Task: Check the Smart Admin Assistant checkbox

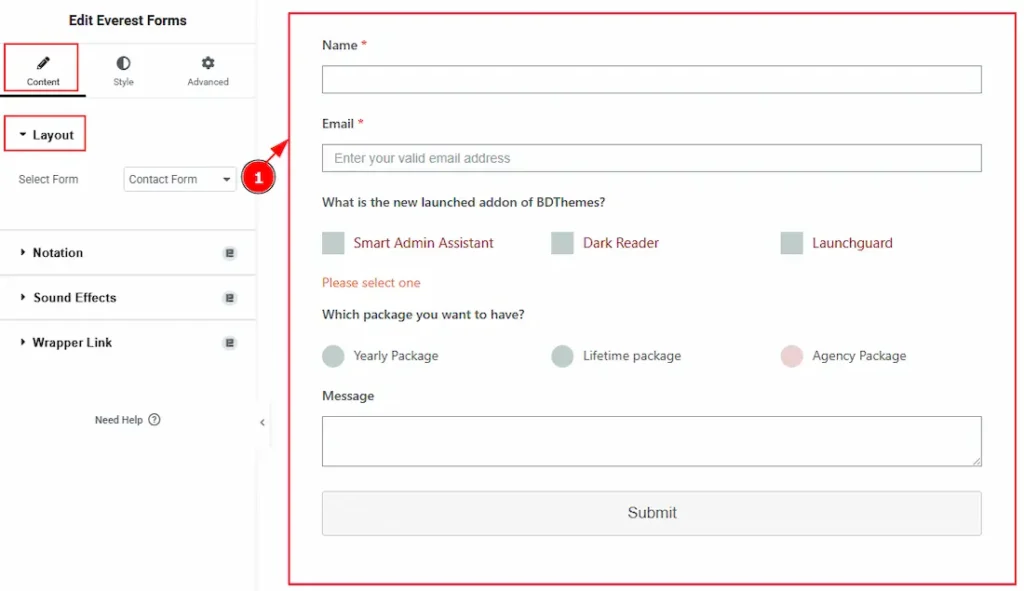Action: 333,243
